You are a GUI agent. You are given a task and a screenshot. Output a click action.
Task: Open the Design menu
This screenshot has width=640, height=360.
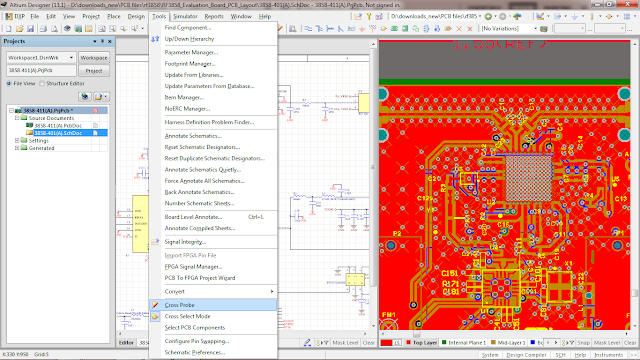[136, 16]
